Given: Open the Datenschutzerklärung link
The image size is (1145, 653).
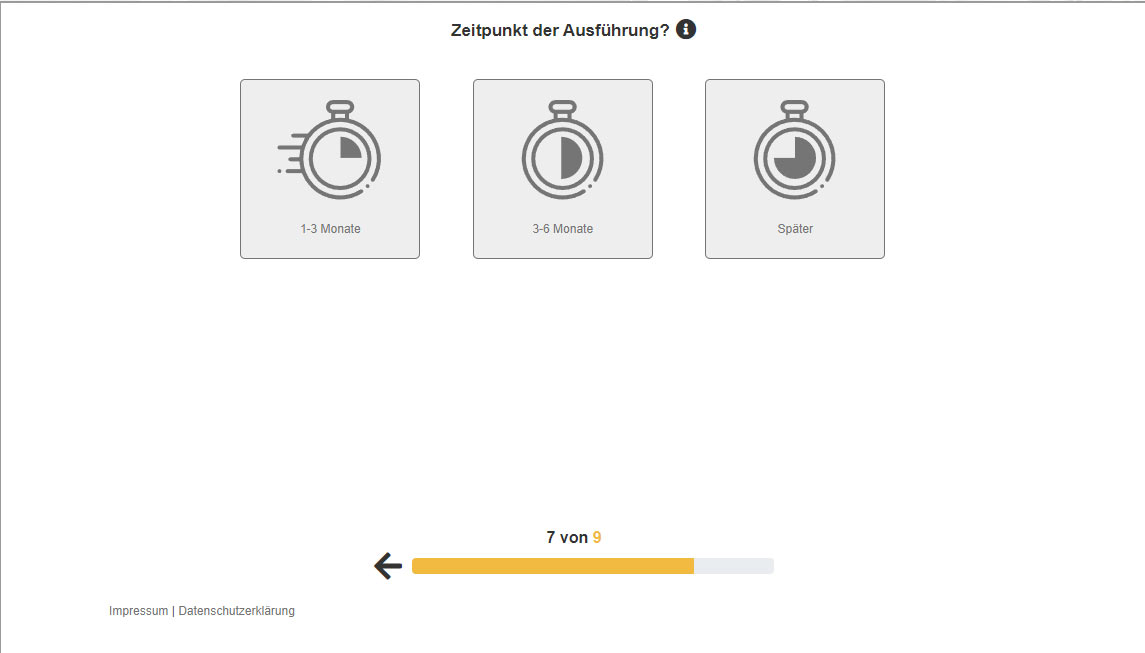Looking at the screenshot, I should pos(237,611).
